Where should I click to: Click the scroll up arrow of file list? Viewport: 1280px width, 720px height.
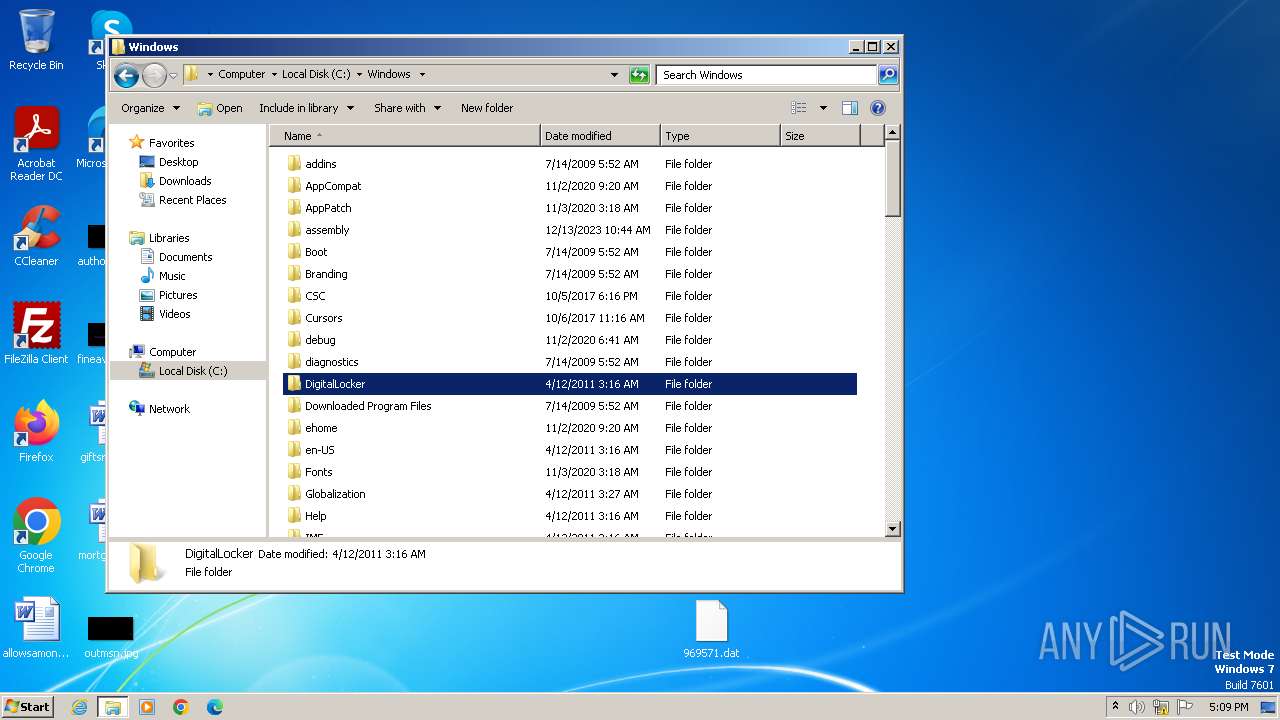tap(893, 133)
